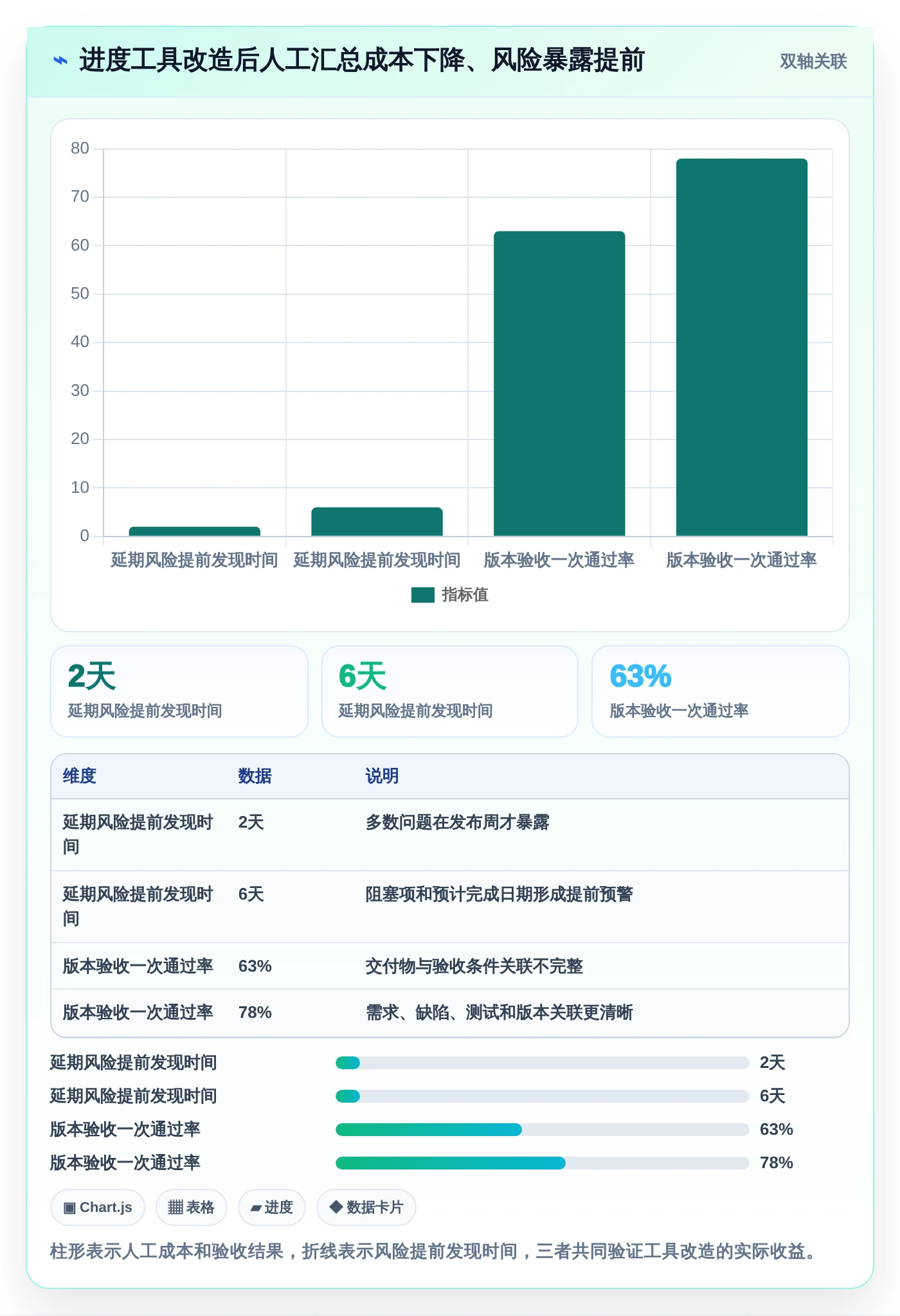Click the 78% value in the table
The image size is (900, 1316).
tap(255, 1013)
